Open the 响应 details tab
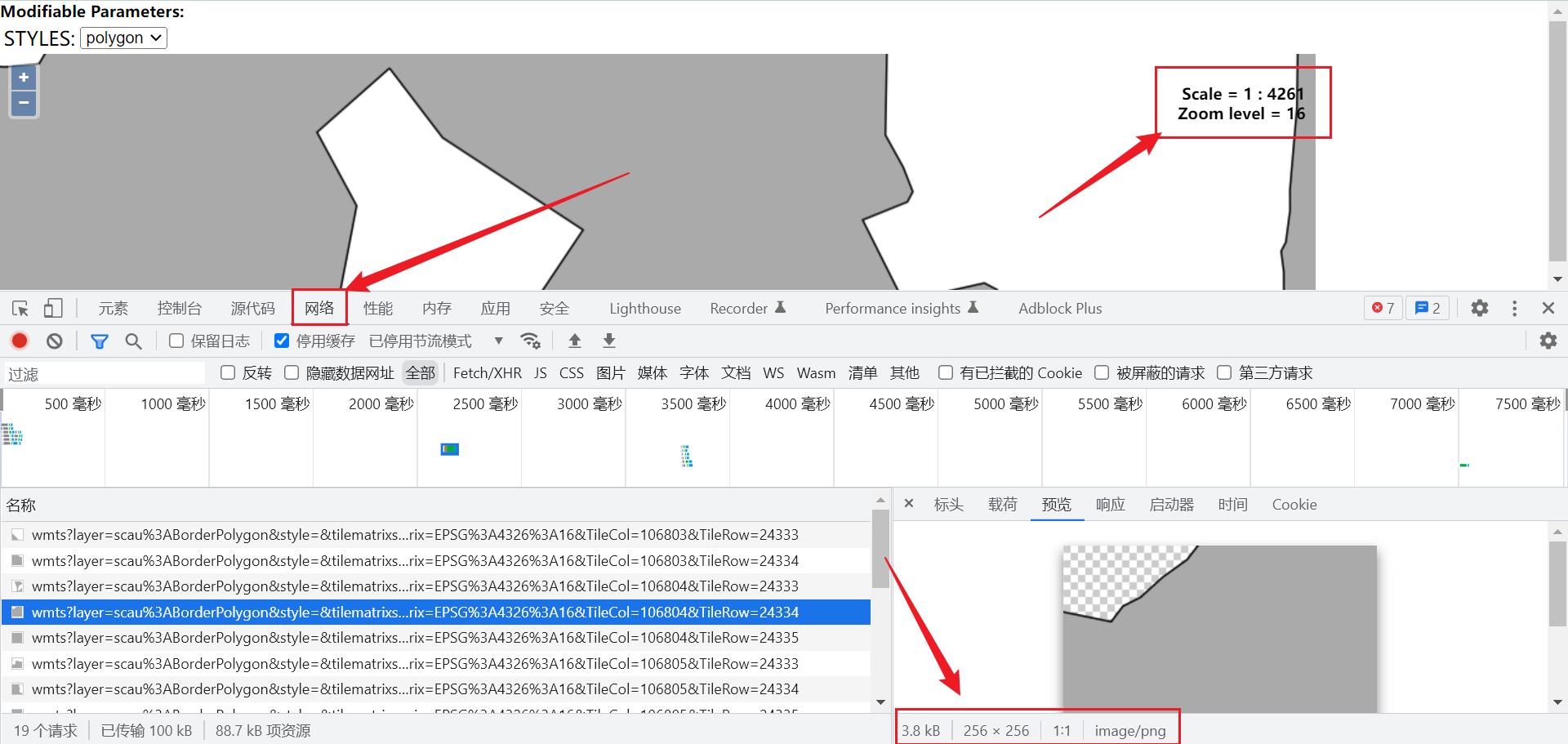The height and width of the screenshot is (744, 1568). click(x=1111, y=504)
